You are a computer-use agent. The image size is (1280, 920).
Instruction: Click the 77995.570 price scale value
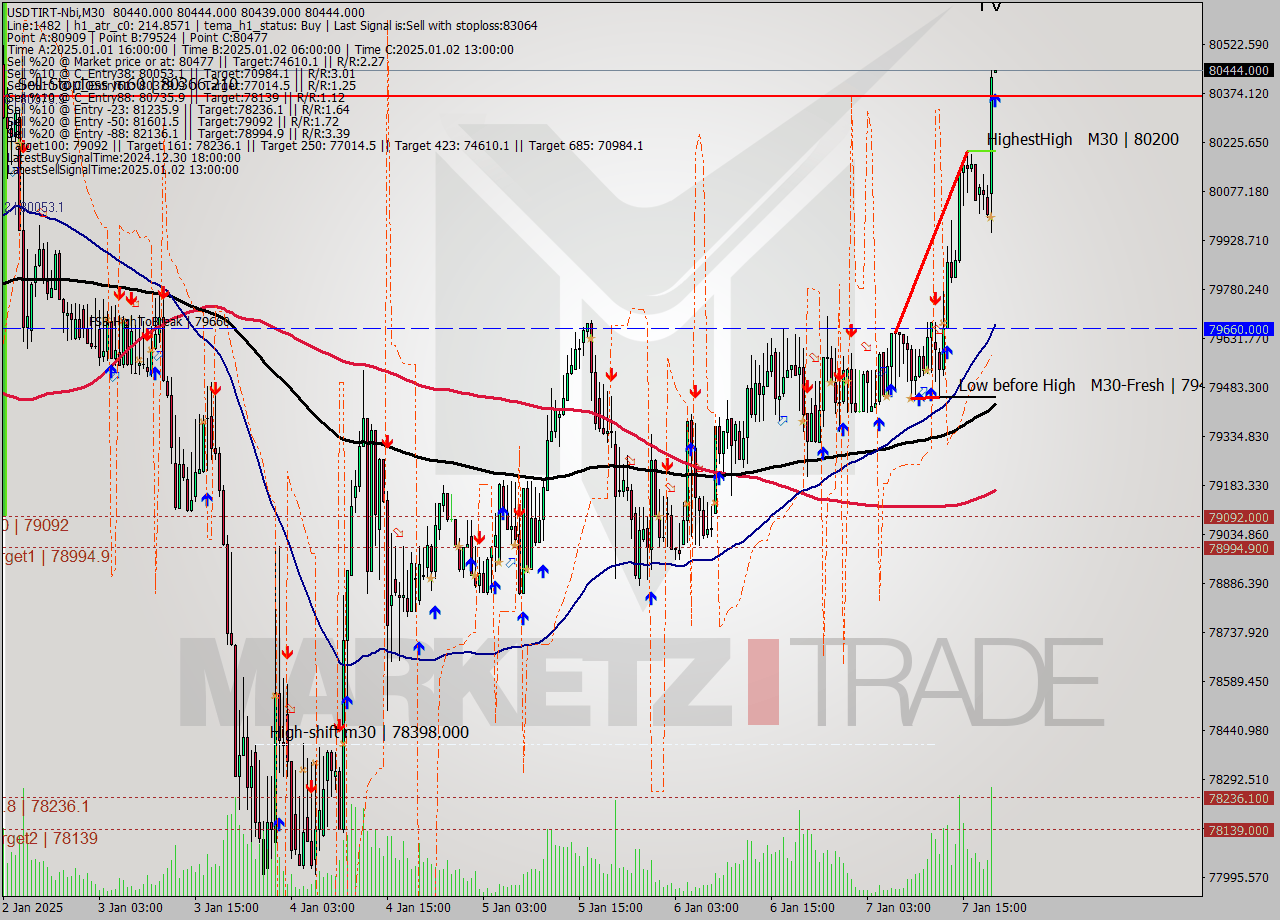coord(1238,878)
